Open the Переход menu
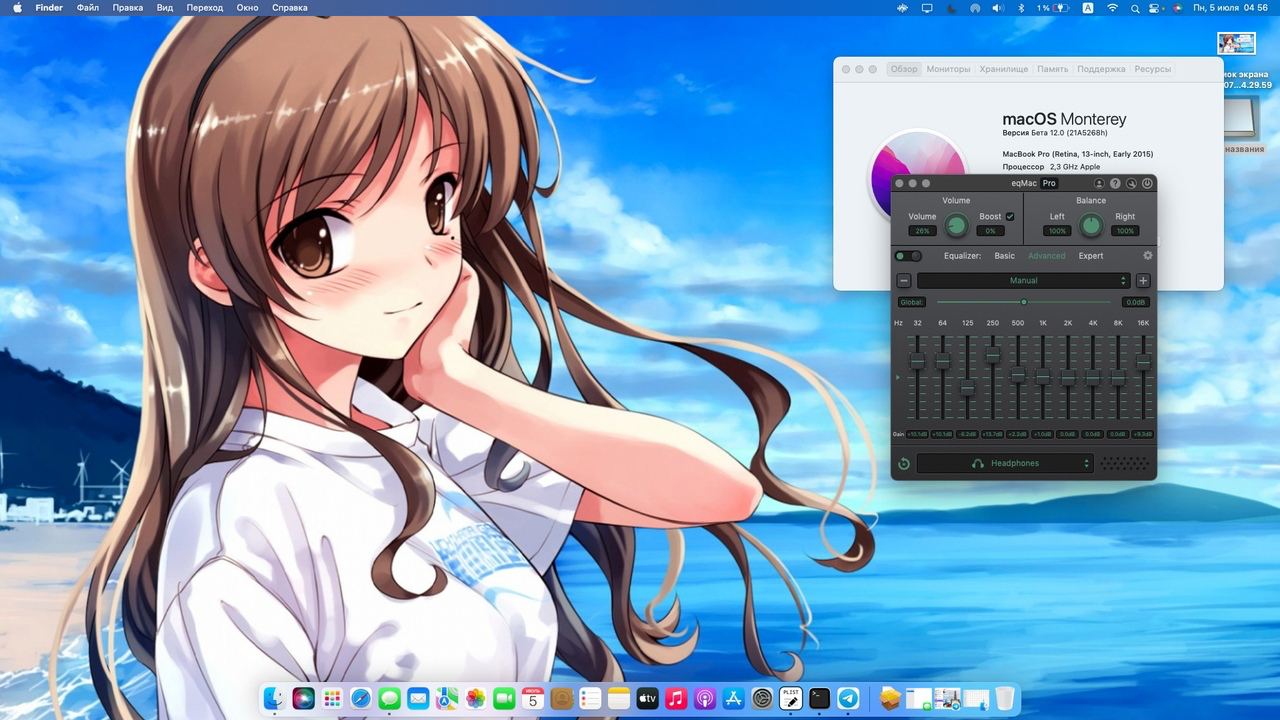The image size is (1280, 720). coord(204,8)
